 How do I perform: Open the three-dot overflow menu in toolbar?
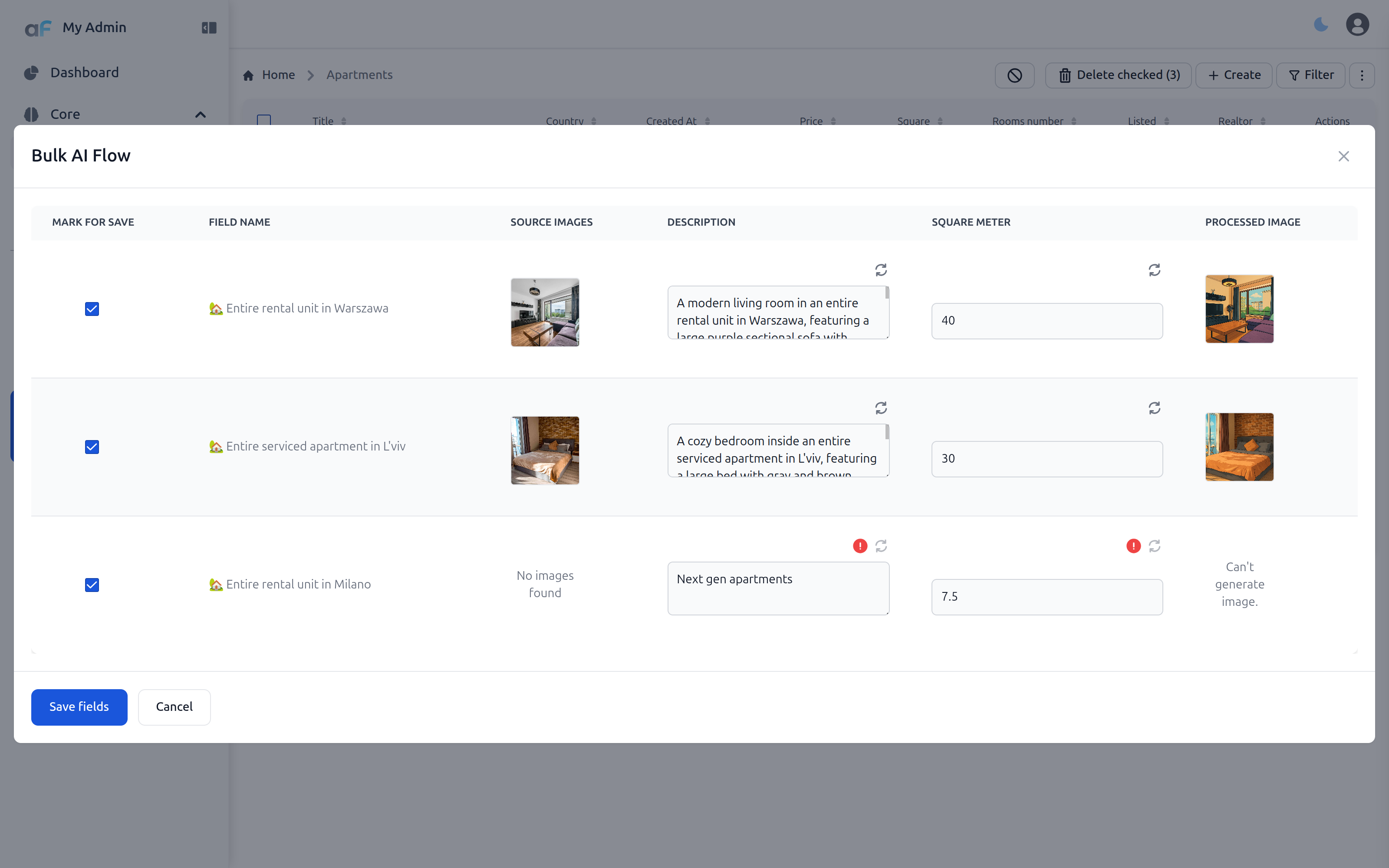(x=1362, y=75)
